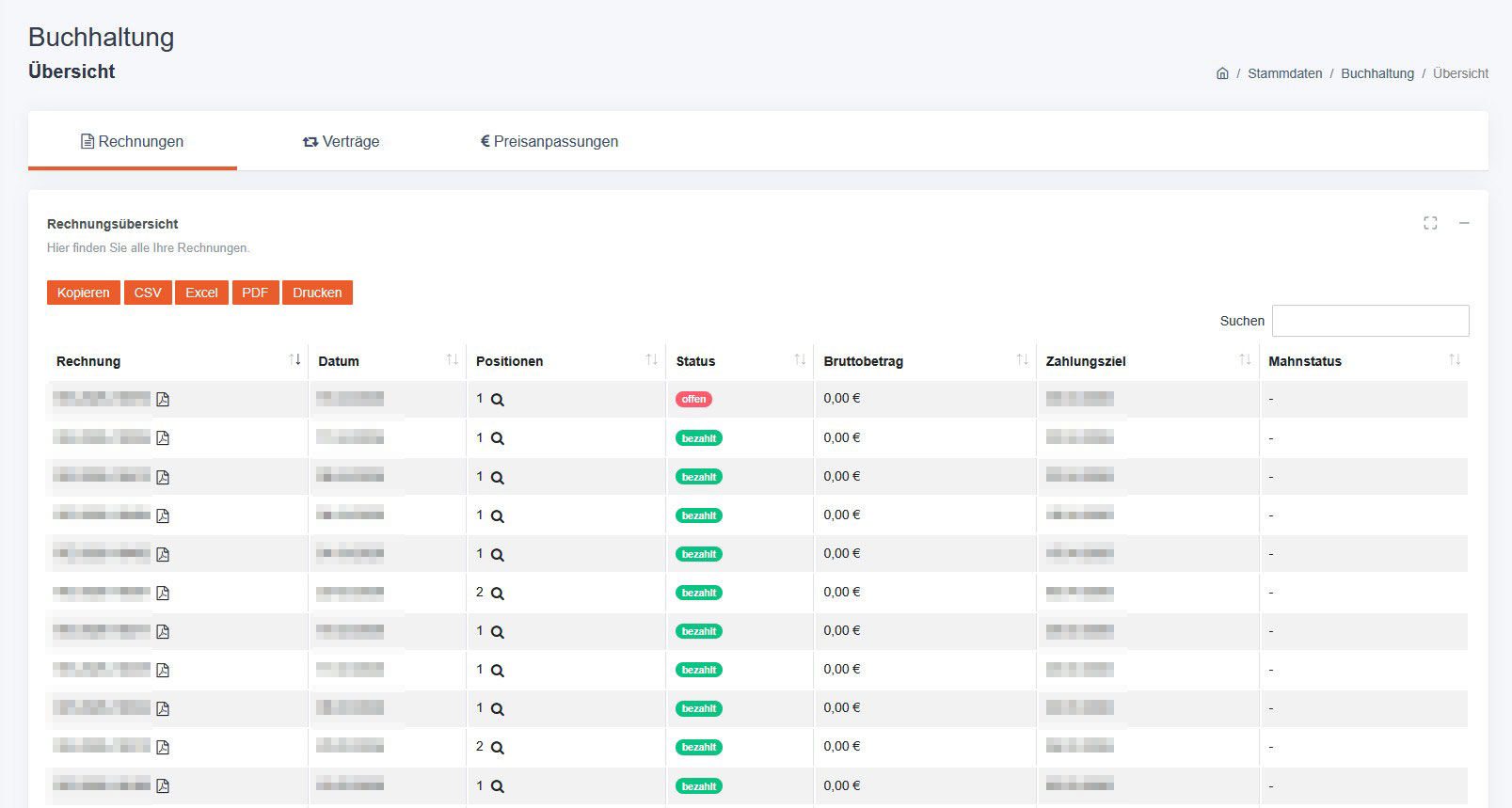Collapse the Rechnungsübersicht panel with minus icon

[1464, 223]
